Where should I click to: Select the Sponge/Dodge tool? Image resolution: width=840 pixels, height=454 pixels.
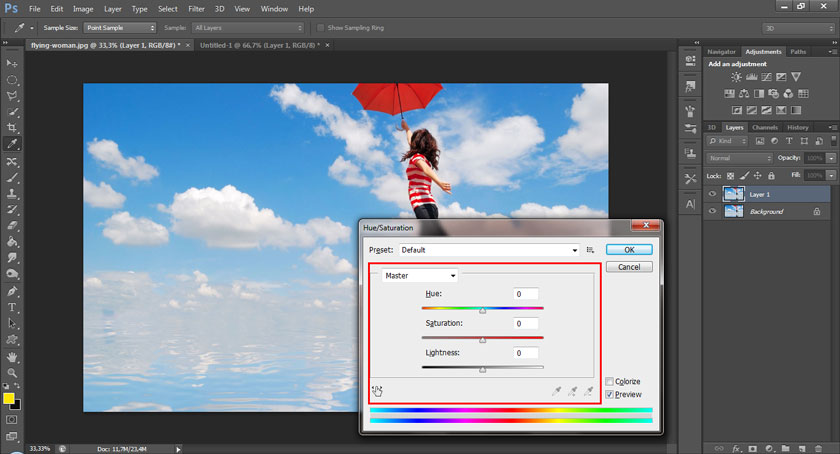[12, 274]
